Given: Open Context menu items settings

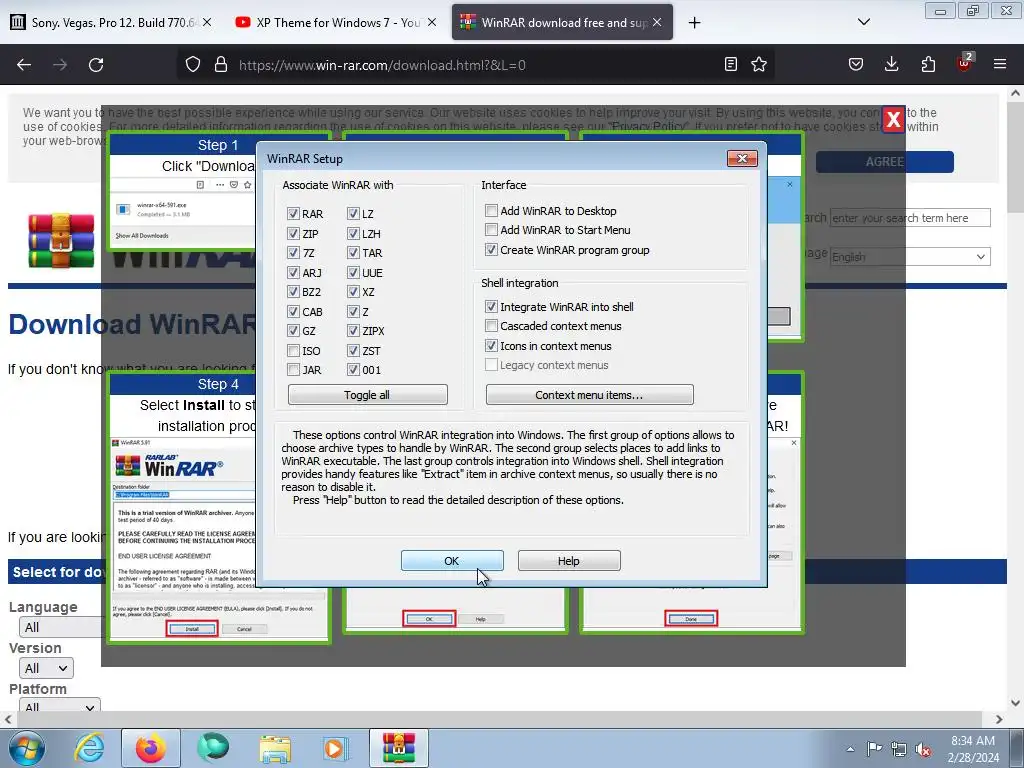Looking at the screenshot, I should click(x=590, y=394).
